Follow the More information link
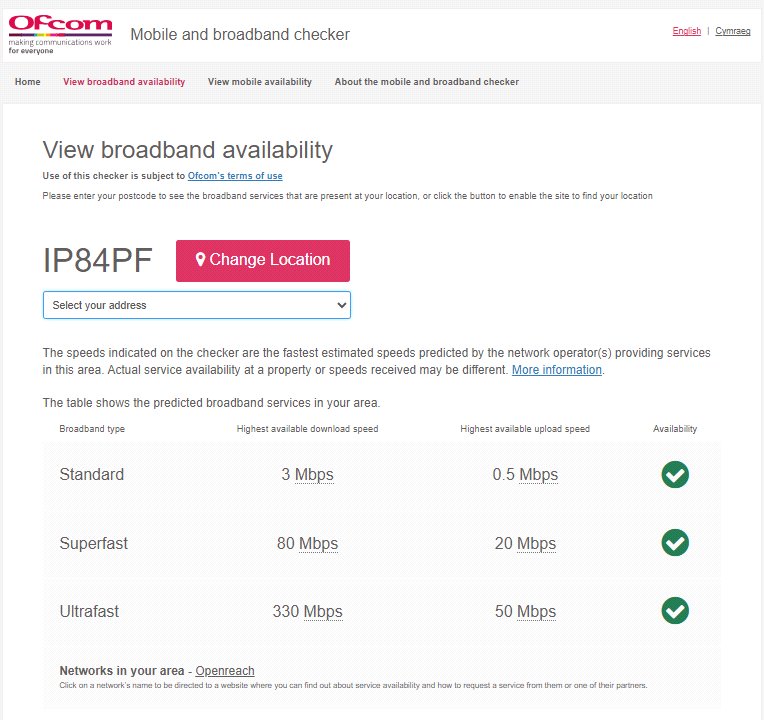 tap(556, 370)
